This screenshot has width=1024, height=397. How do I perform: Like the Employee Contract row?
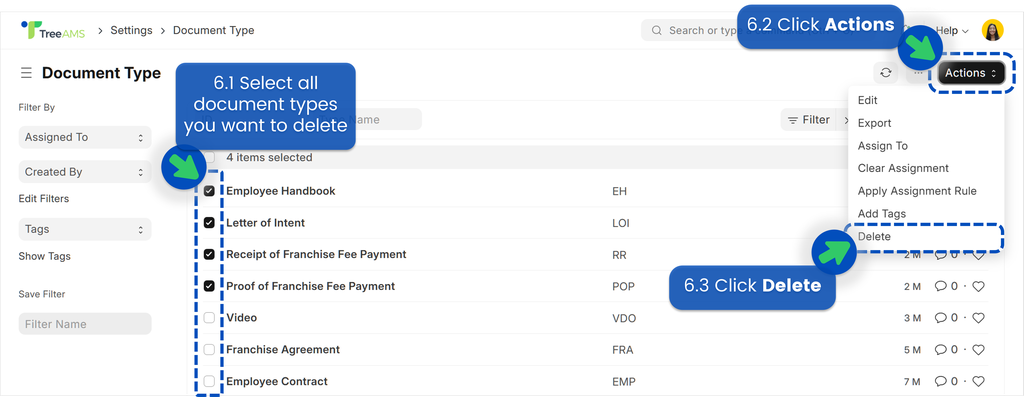coord(978,381)
